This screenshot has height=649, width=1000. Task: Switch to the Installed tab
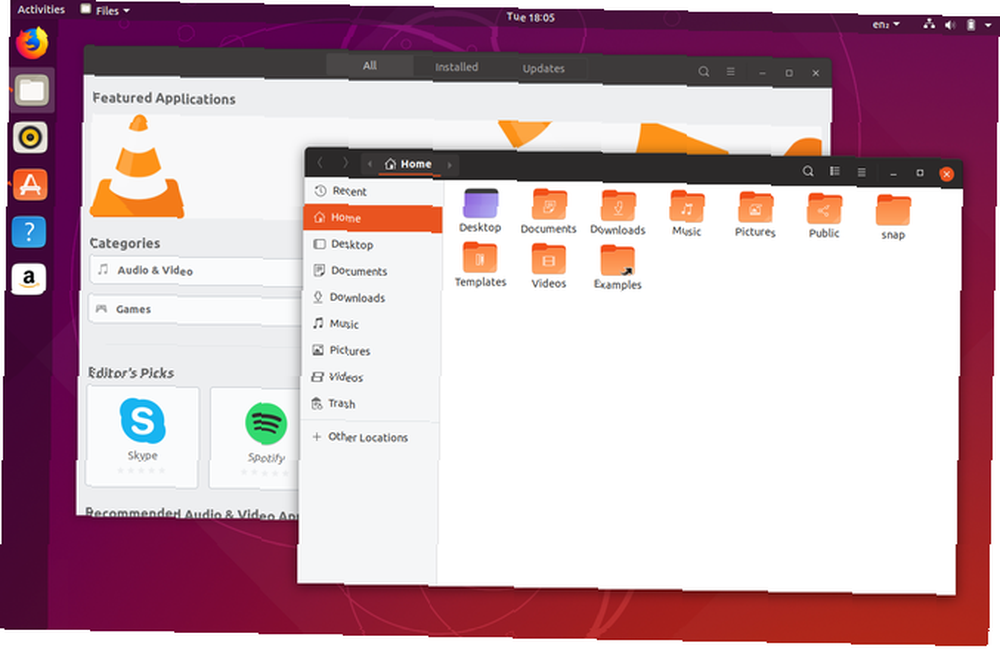[457, 67]
